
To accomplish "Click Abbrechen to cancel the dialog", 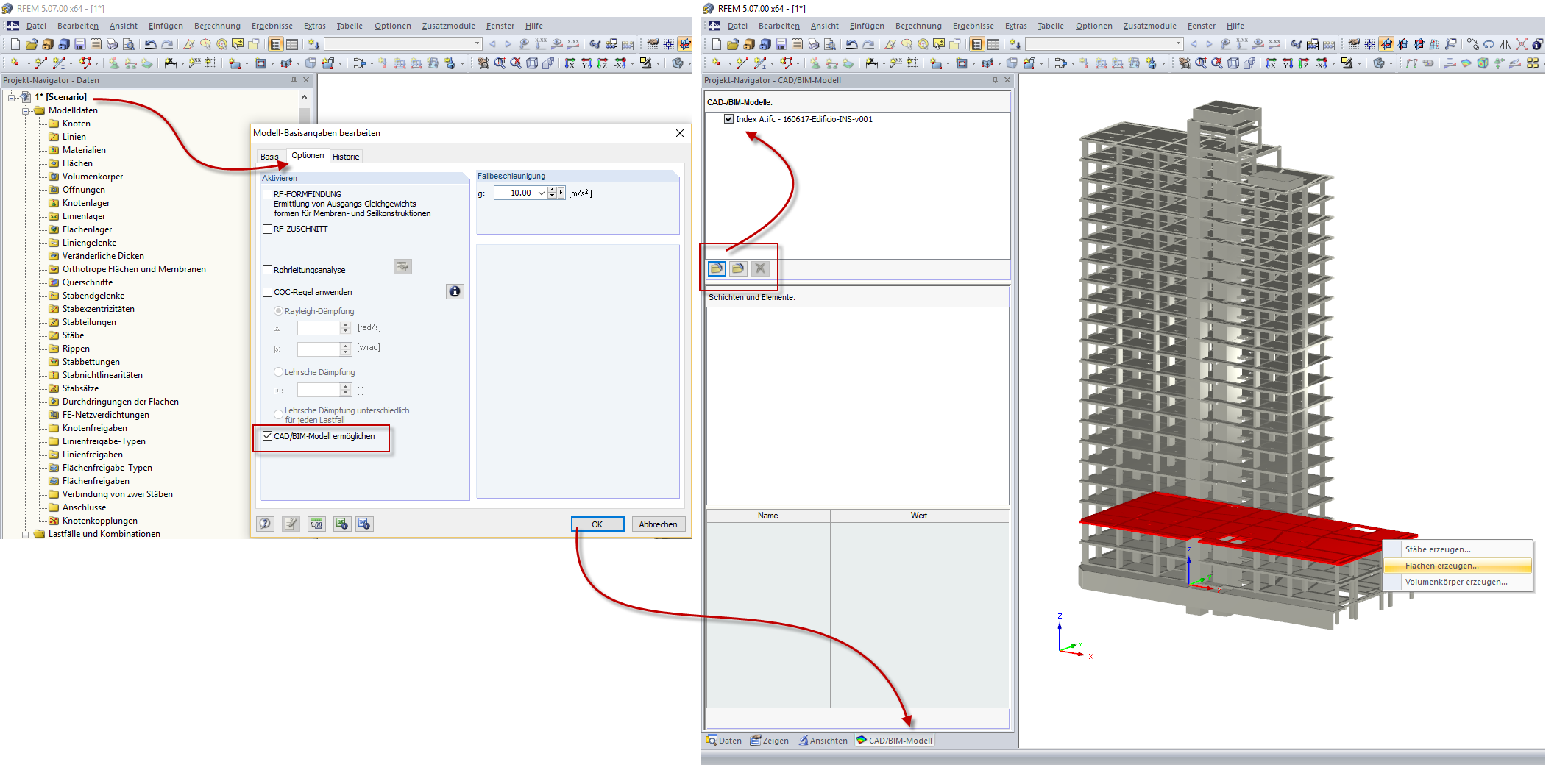I will tap(658, 524).
